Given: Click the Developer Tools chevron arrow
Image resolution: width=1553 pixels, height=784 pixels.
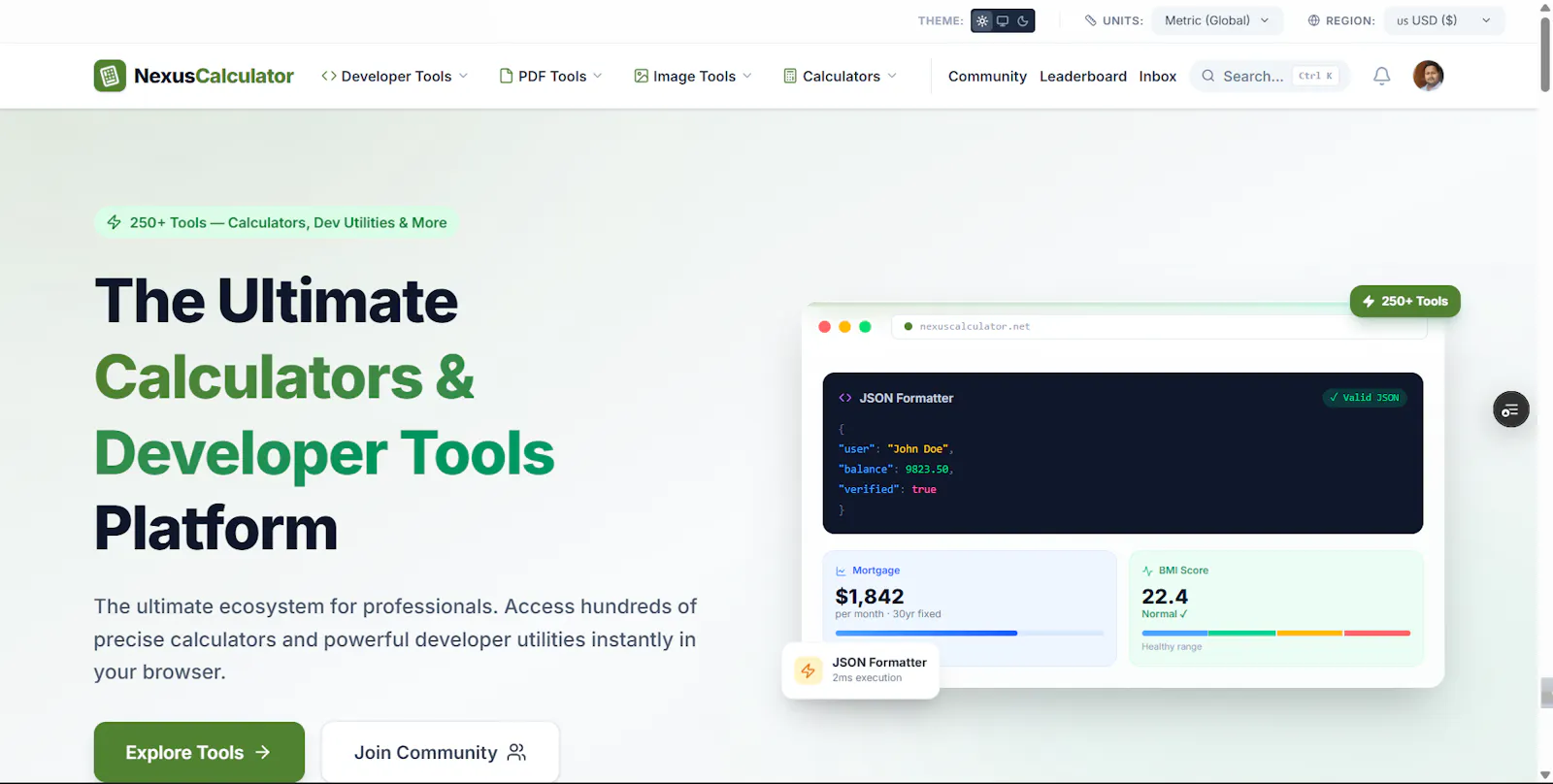Looking at the screenshot, I should pos(464,76).
